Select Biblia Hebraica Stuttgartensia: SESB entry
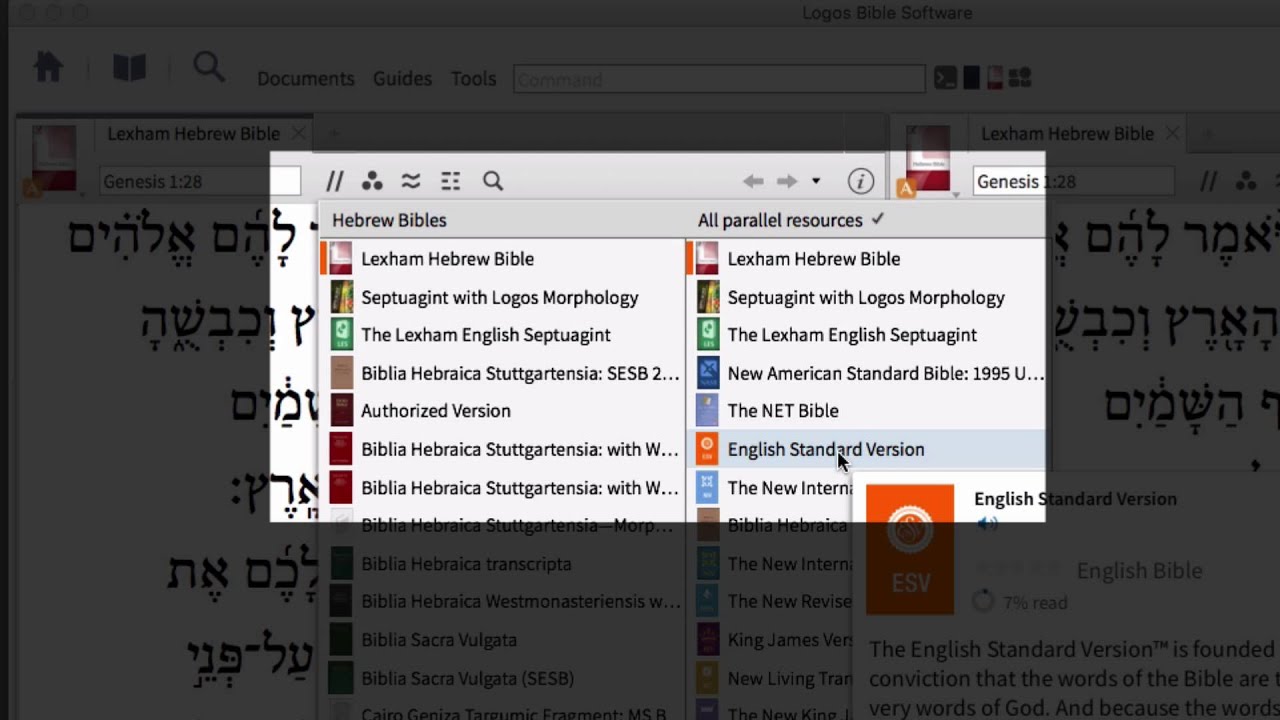This screenshot has width=1280, height=720. coord(502,373)
